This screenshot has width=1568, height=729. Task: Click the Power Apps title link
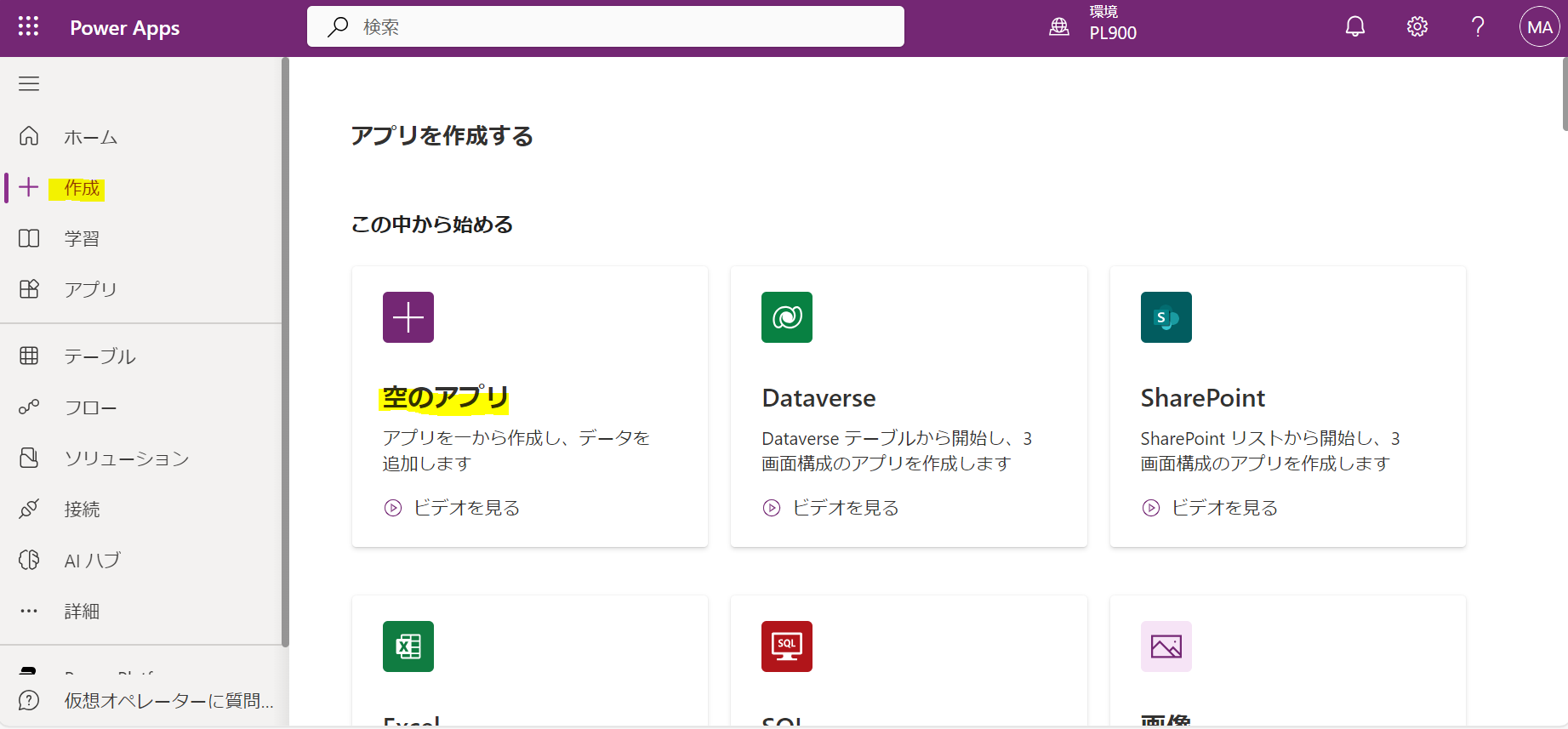(x=125, y=28)
